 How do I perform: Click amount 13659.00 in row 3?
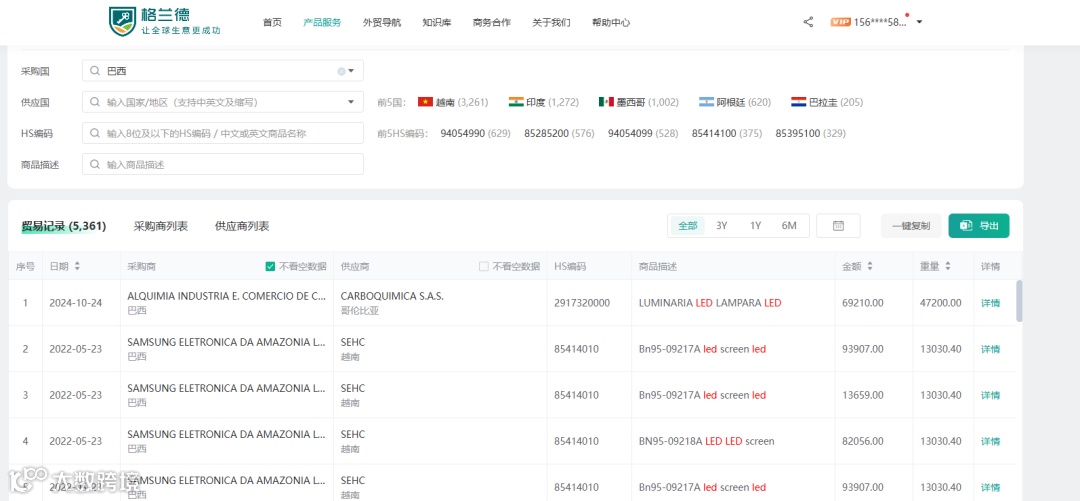coord(862,395)
